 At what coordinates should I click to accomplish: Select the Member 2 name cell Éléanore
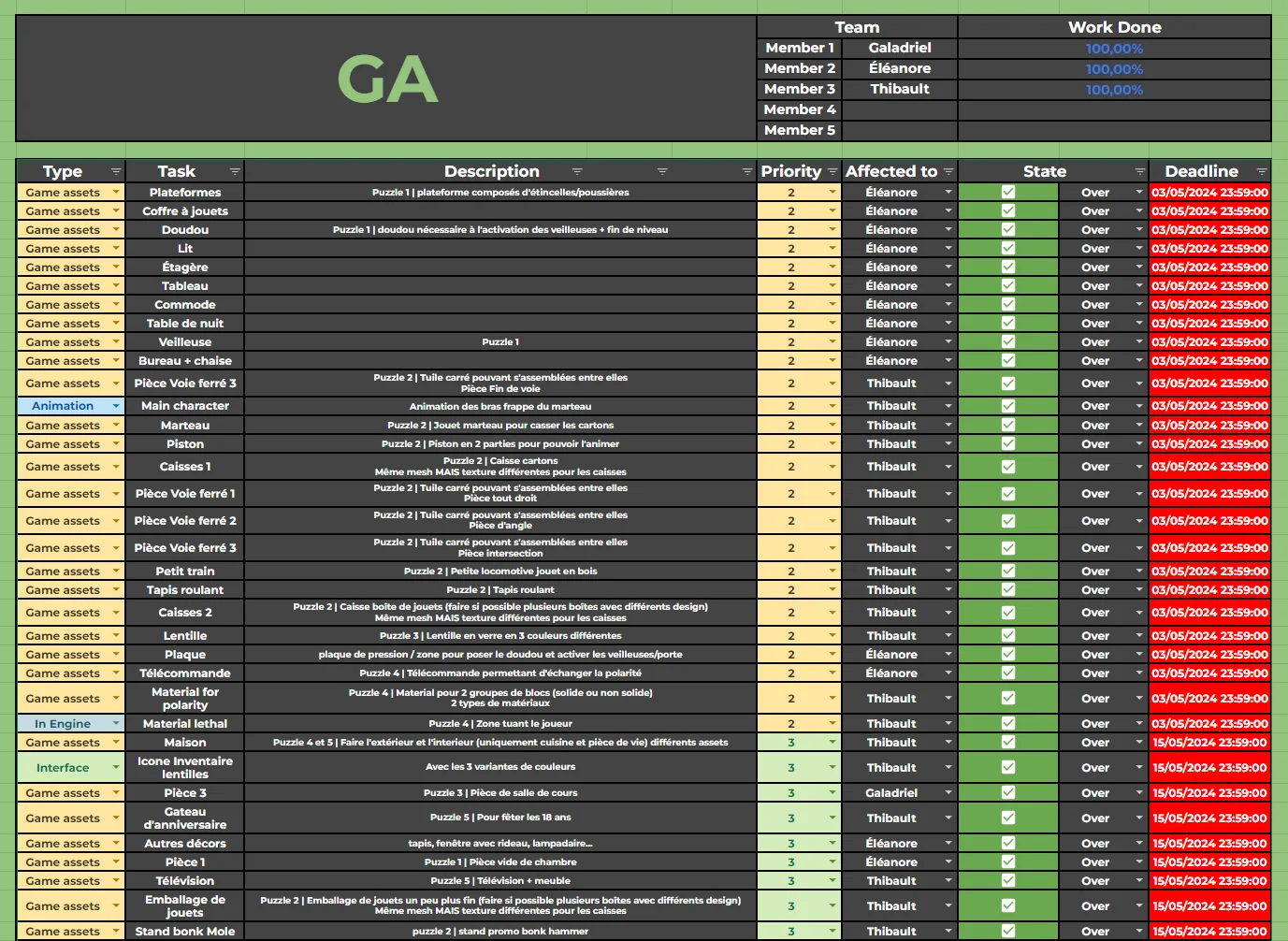click(x=900, y=68)
